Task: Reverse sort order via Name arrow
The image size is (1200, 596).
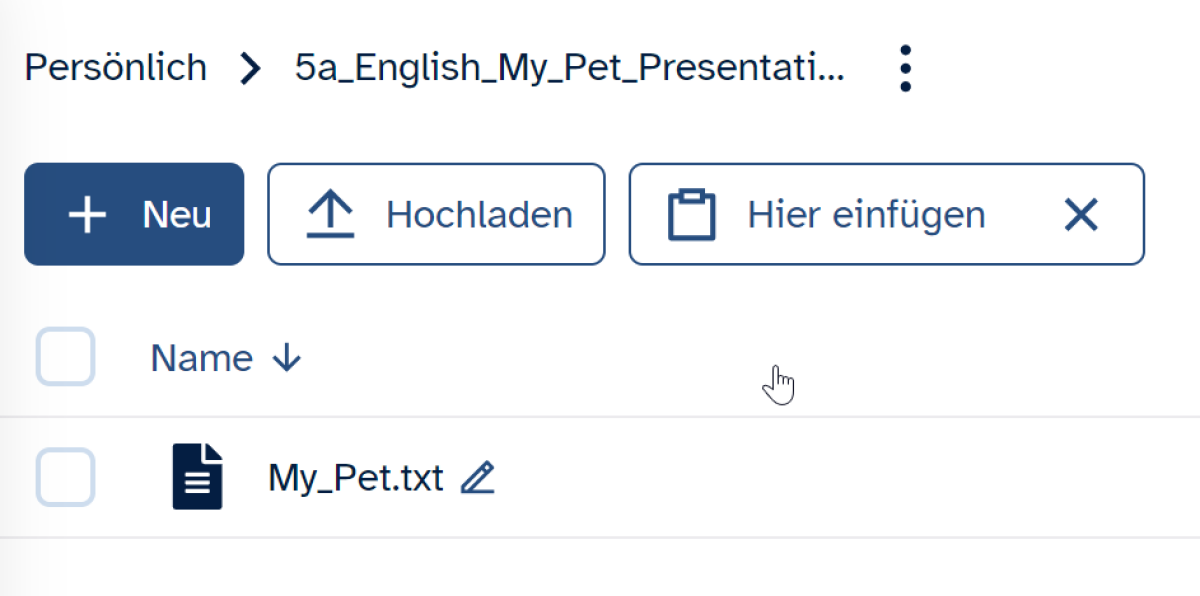Action: (x=287, y=358)
